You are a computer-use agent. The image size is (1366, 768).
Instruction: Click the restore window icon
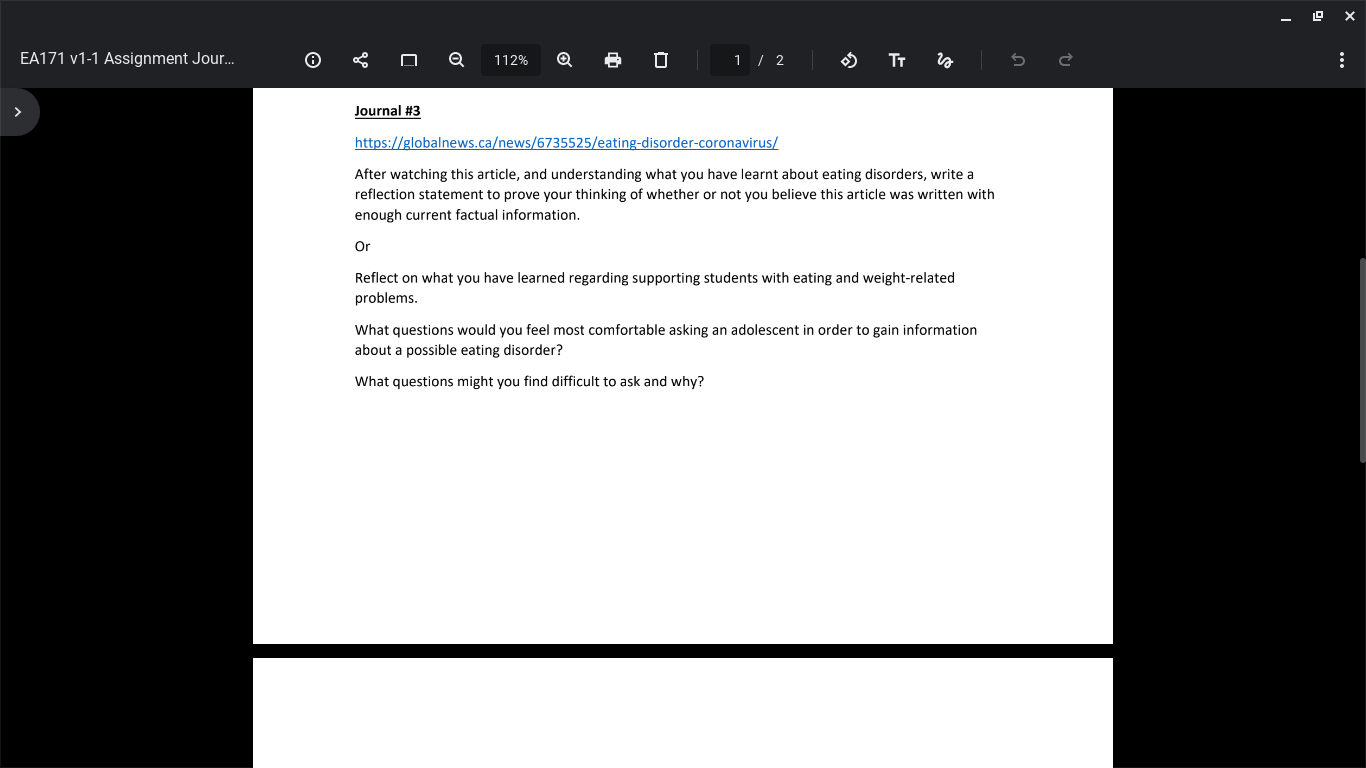point(1317,16)
